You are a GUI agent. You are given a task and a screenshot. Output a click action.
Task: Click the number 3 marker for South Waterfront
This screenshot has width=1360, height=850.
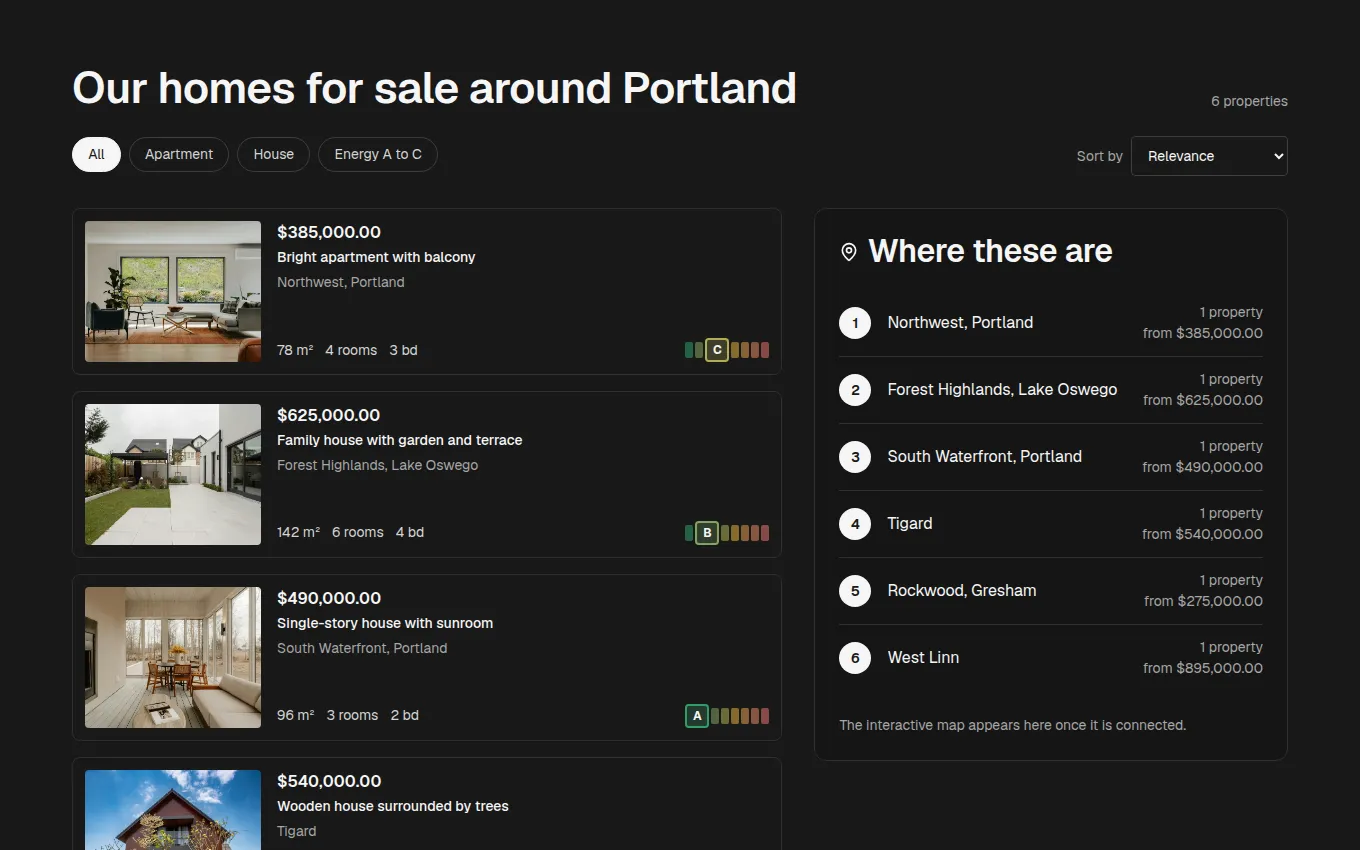[x=855, y=457]
